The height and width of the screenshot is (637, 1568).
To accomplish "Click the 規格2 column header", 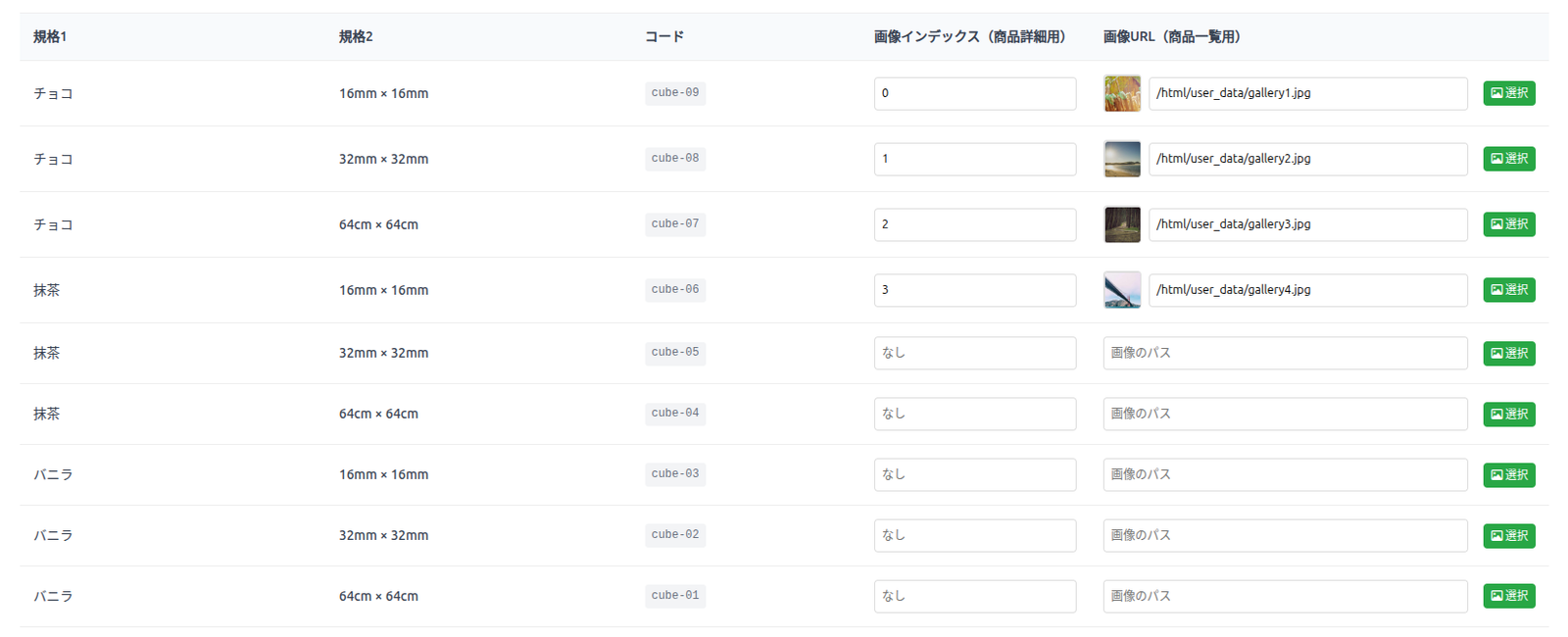I will pos(356,37).
